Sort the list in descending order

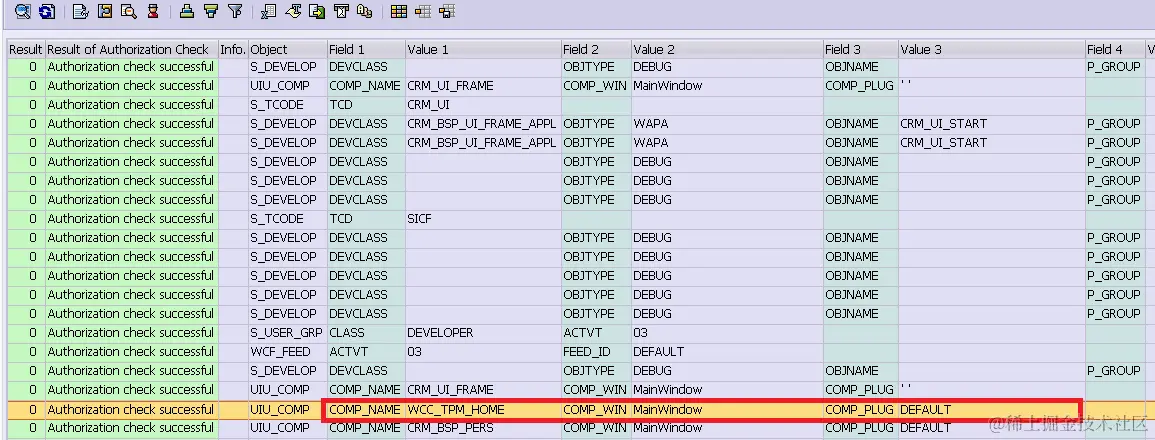211,11
